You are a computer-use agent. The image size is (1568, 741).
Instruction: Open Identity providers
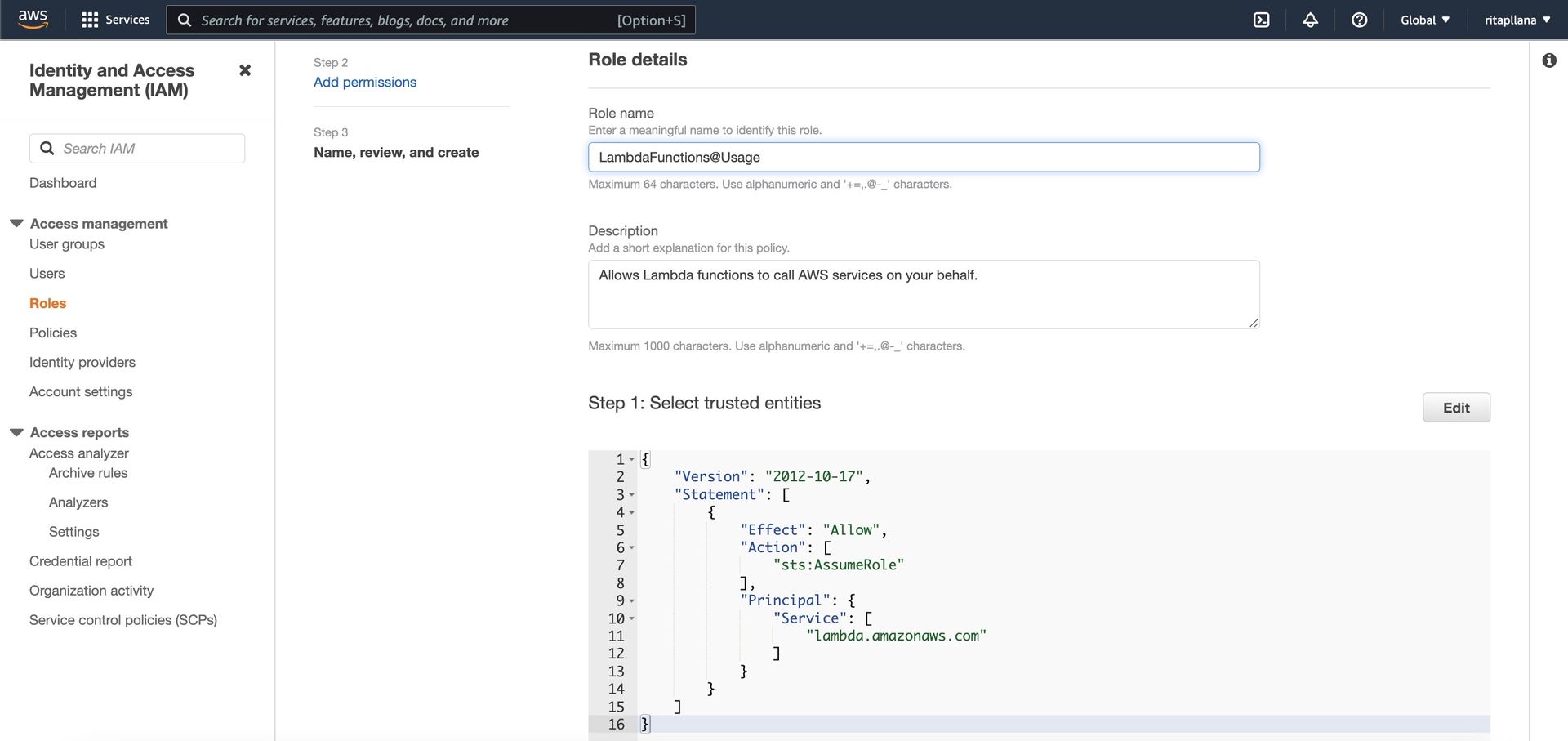coord(82,362)
